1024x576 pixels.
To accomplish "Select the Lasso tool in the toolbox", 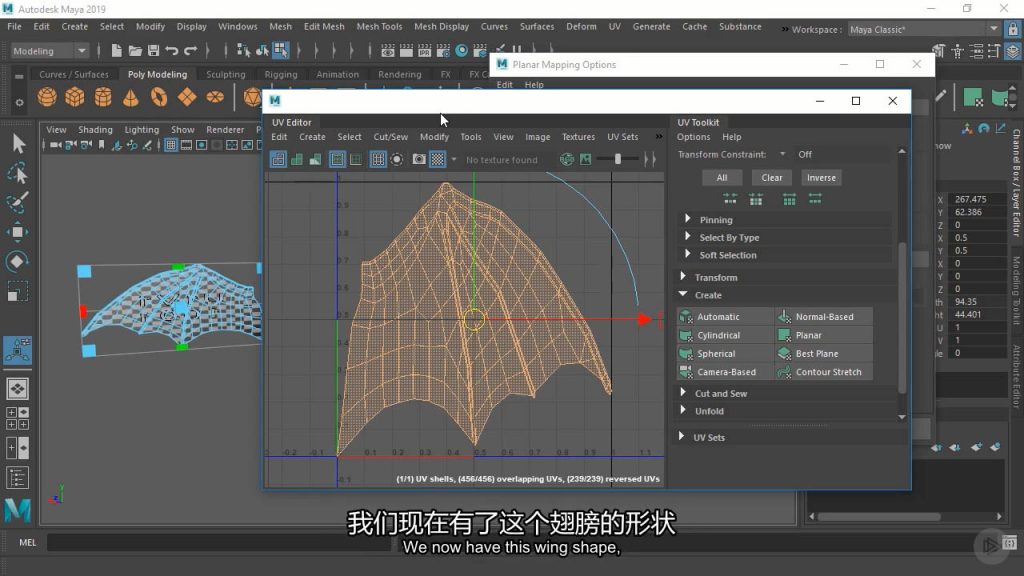I will pyautogui.click(x=18, y=174).
